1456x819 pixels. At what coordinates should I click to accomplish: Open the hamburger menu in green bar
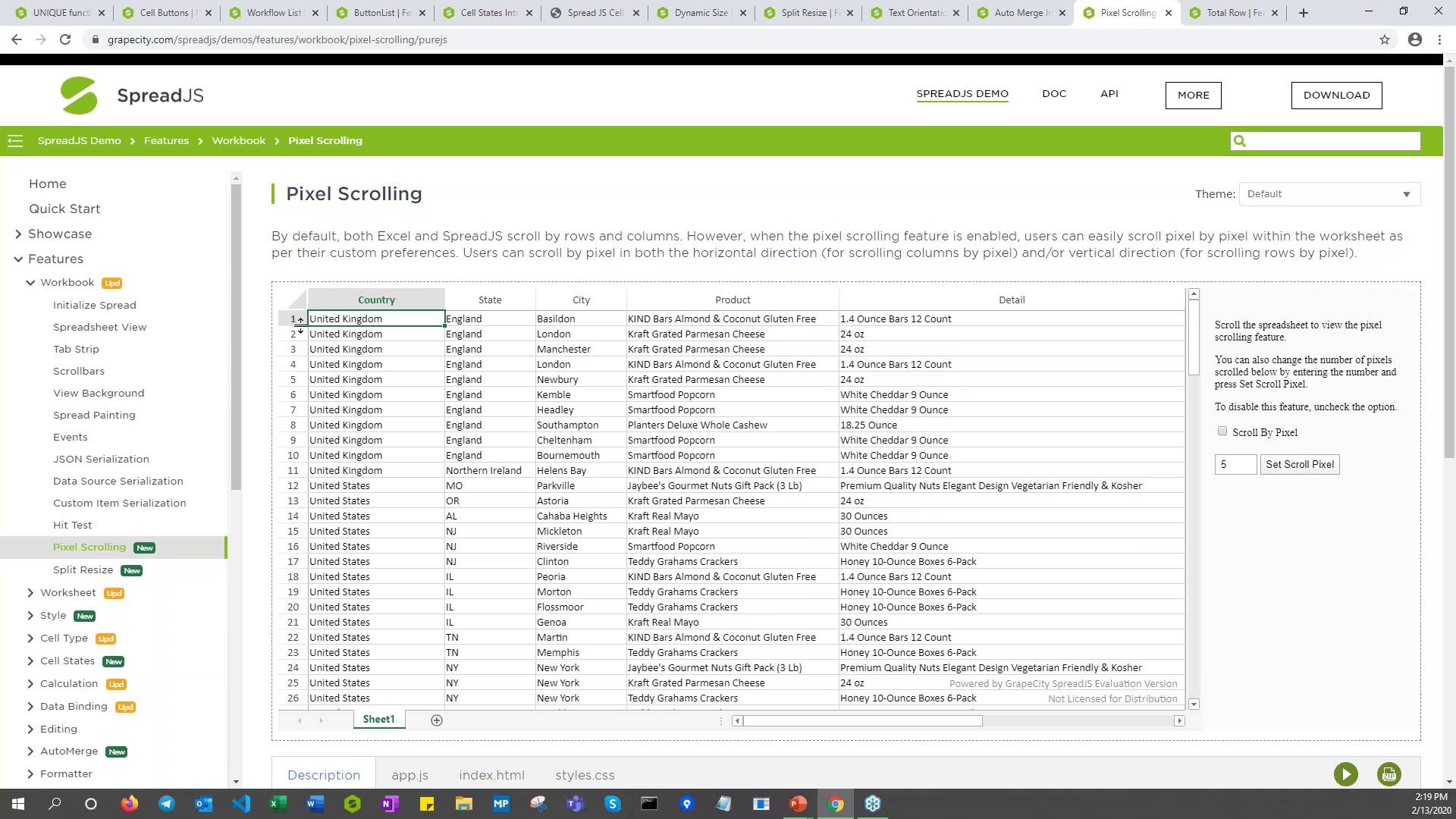pyautogui.click(x=15, y=140)
